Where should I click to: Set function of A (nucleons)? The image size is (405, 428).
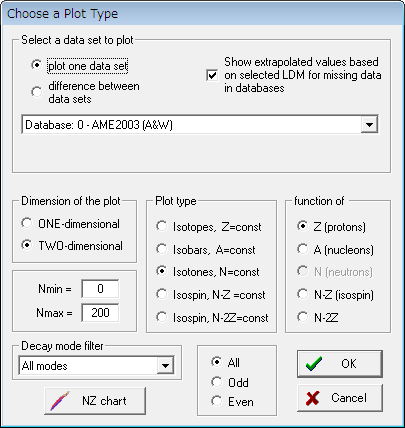[302, 249]
